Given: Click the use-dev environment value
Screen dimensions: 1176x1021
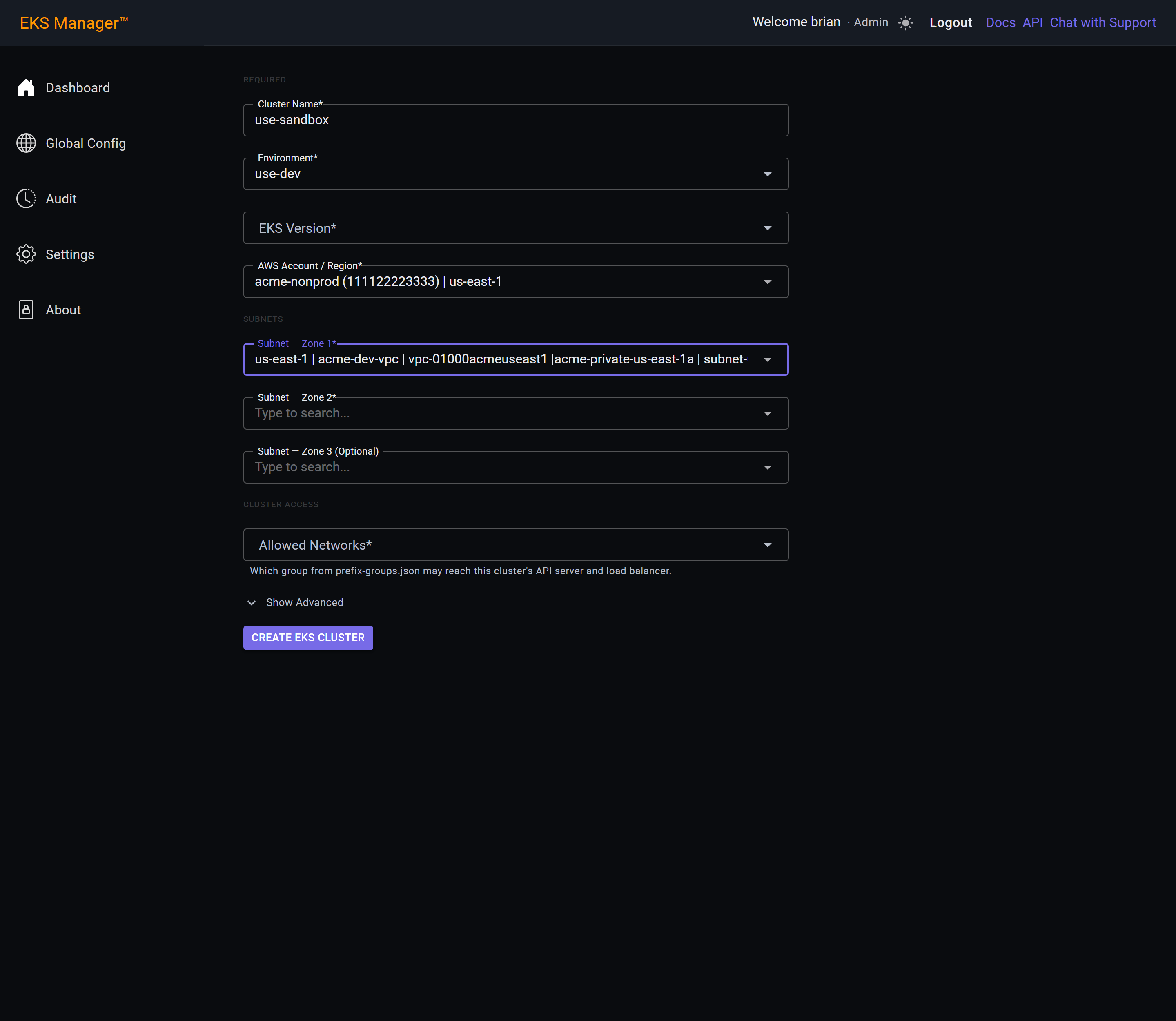Looking at the screenshot, I should (x=278, y=174).
